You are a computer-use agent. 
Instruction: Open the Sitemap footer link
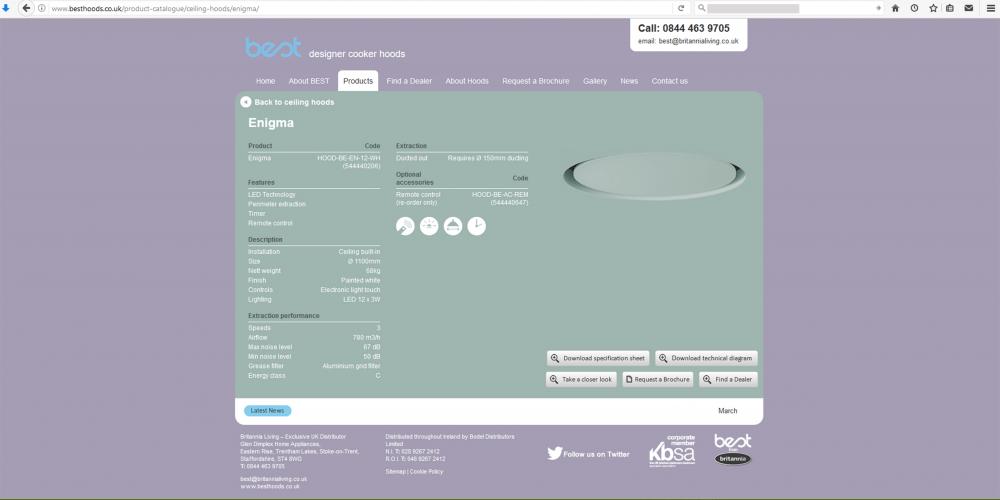(395, 472)
